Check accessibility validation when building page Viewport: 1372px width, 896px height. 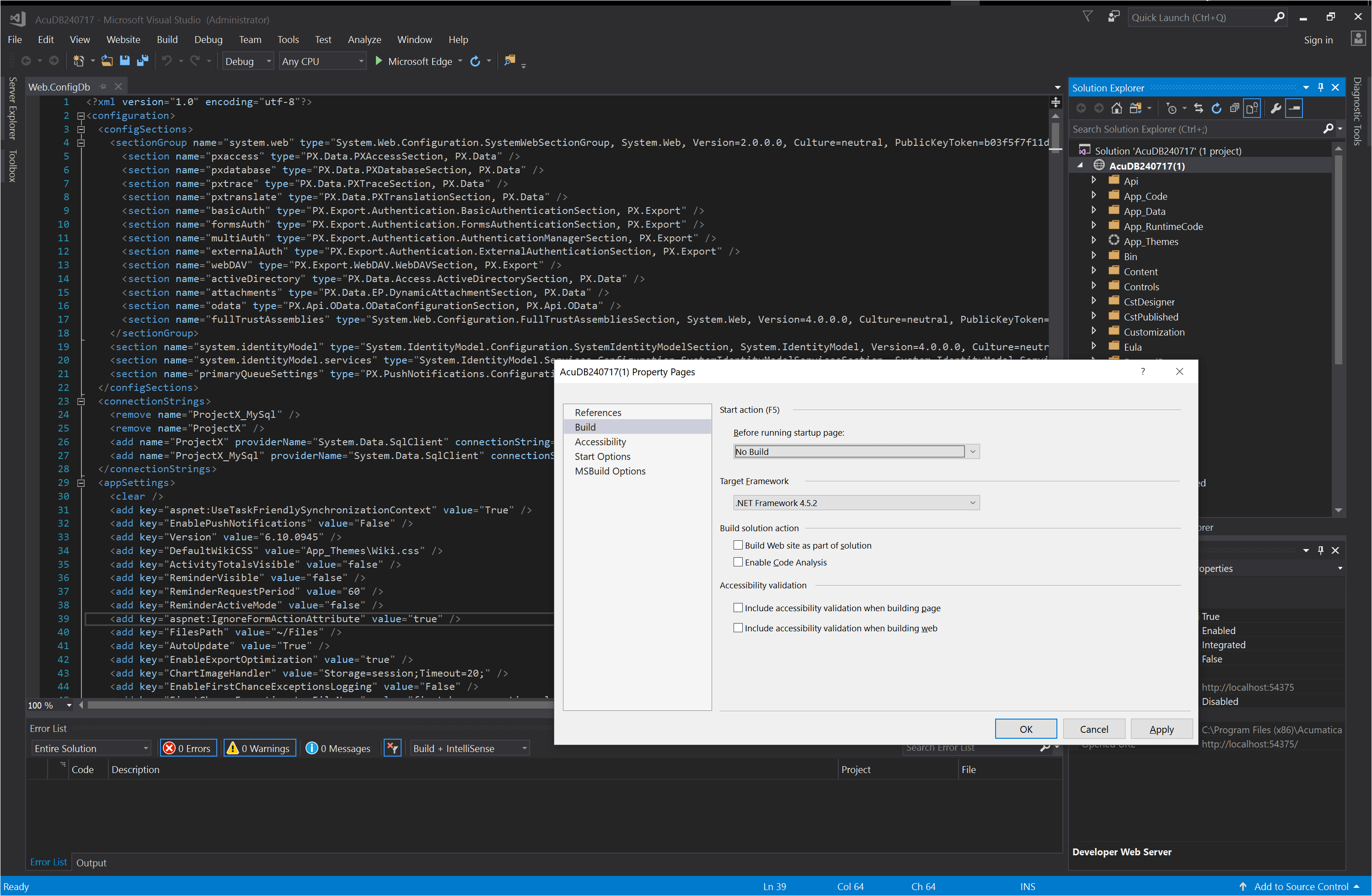coord(738,608)
